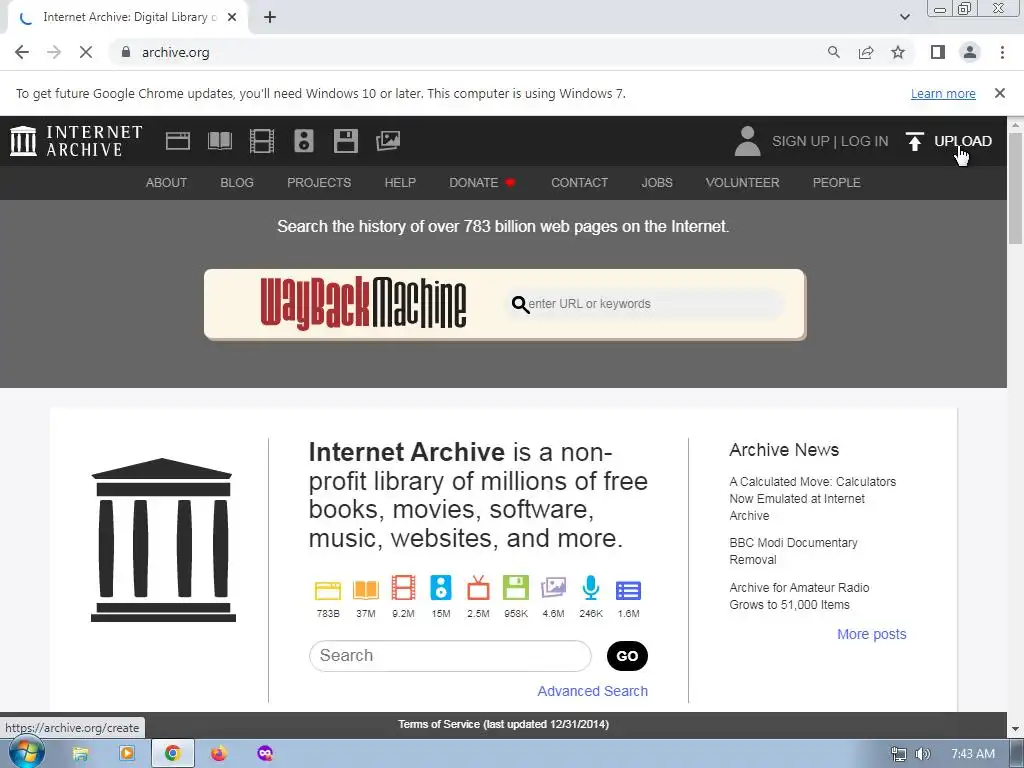The image size is (1024, 768).
Task: Click the GO search button
Action: [x=627, y=656]
